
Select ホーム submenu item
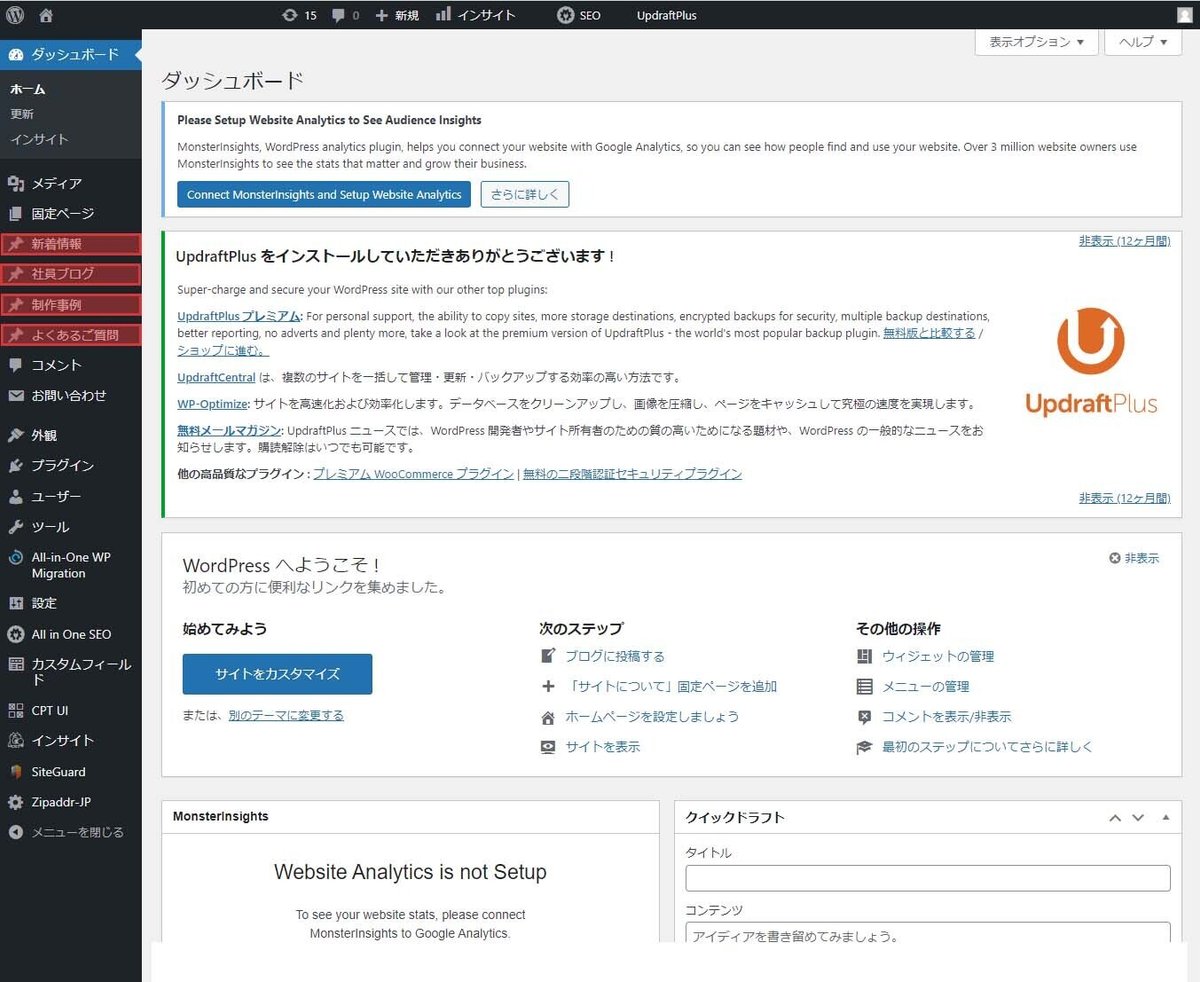tap(28, 89)
